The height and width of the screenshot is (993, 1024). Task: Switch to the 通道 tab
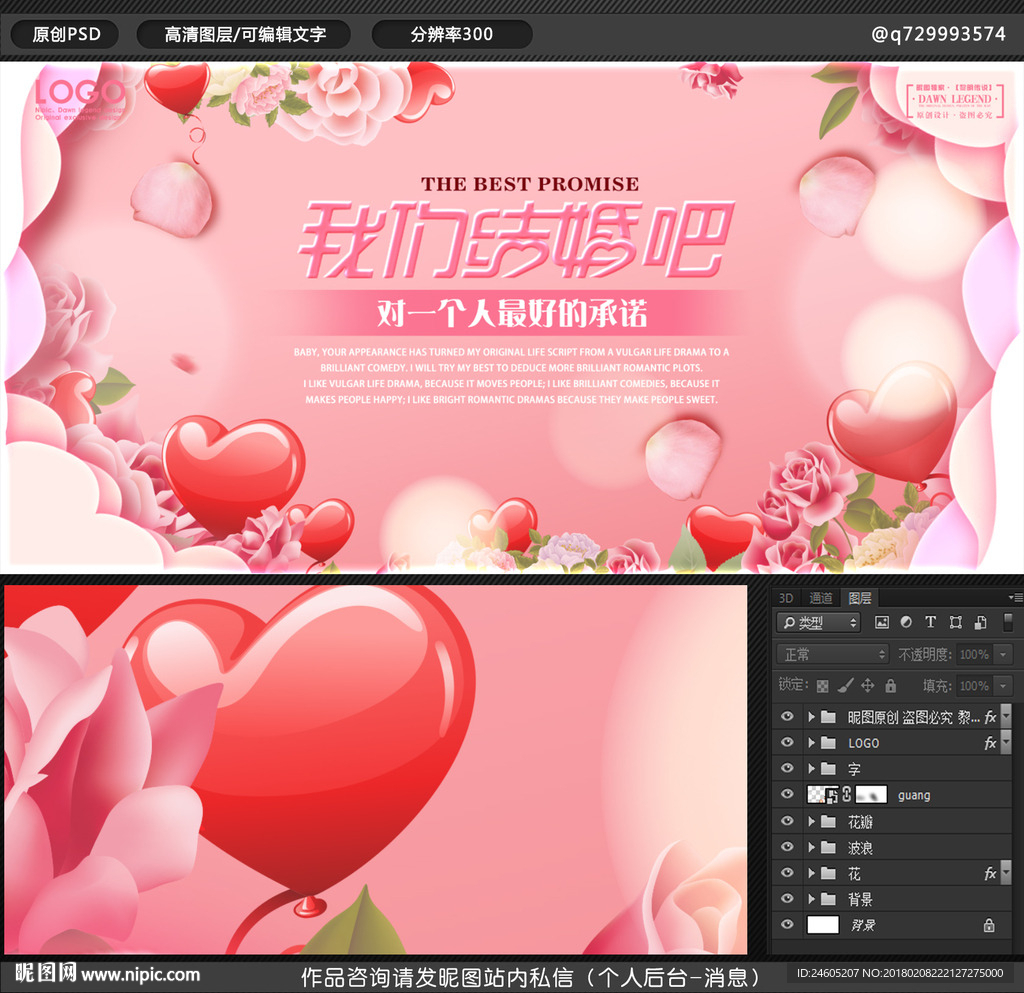pyautogui.click(x=820, y=599)
